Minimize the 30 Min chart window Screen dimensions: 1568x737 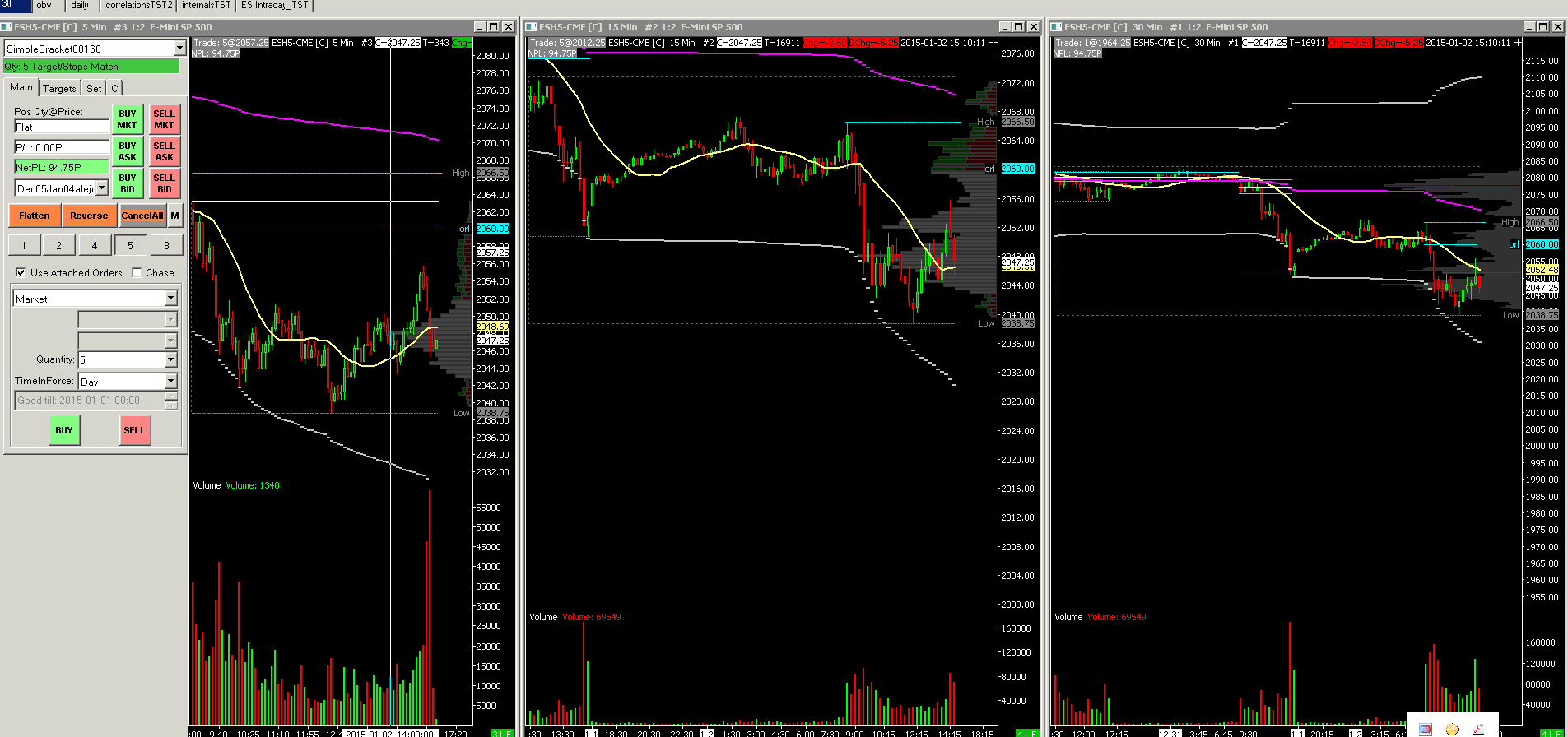point(1529,27)
